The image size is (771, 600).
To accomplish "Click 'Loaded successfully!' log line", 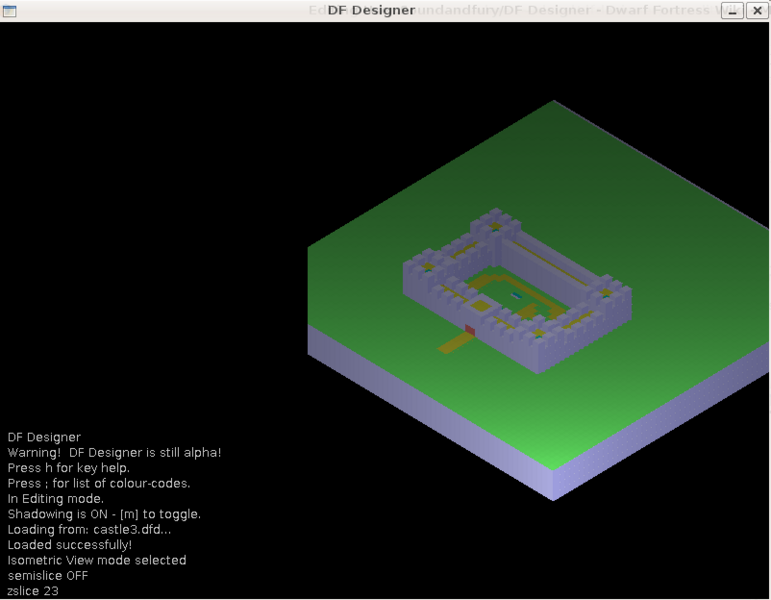I will 70,545.
